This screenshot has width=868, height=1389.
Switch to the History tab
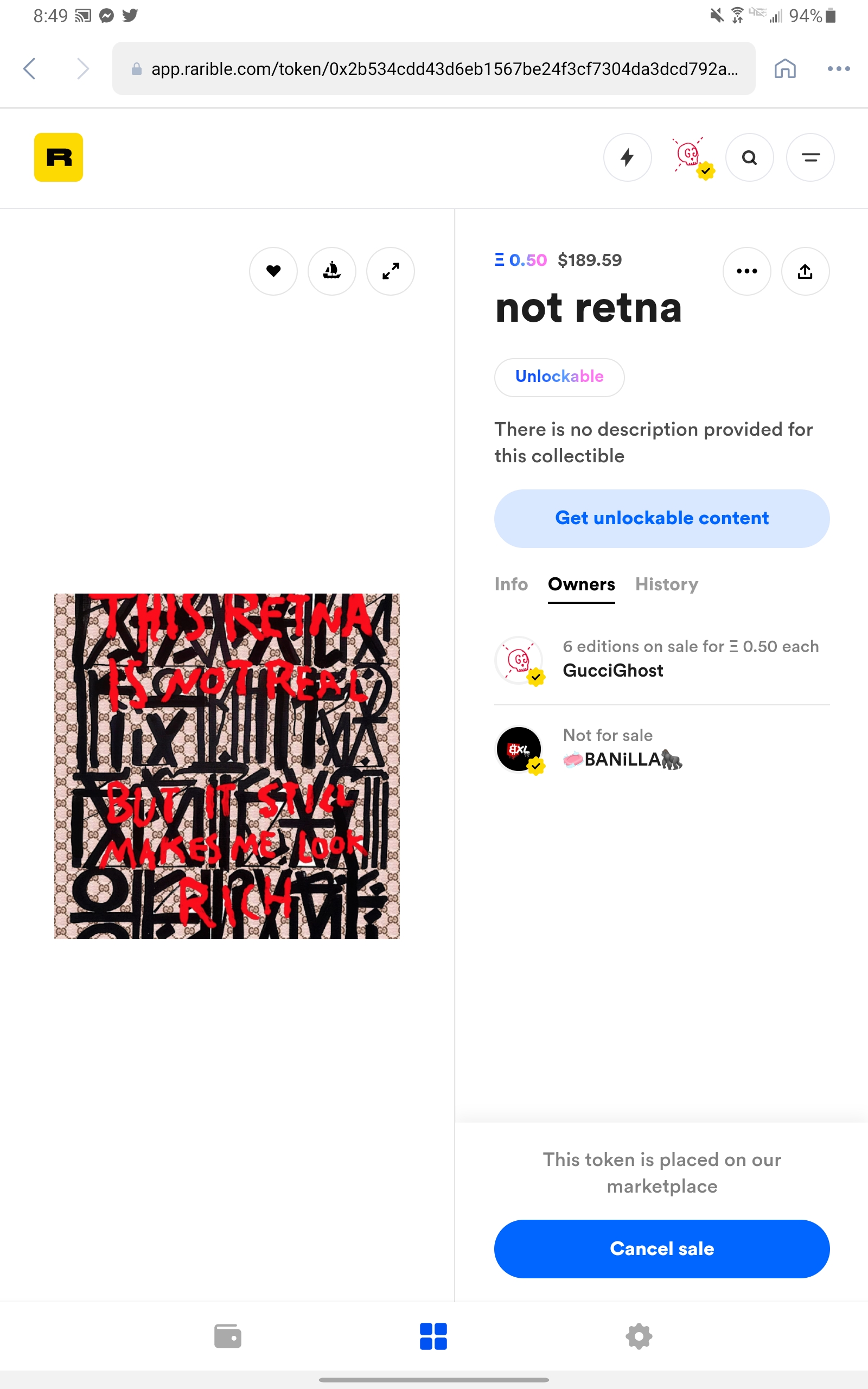[x=667, y=584]
